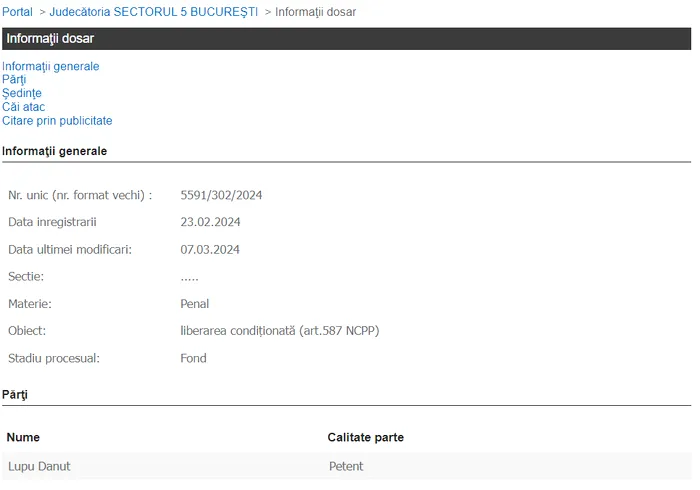
Task: Select the party name Lupu Danut
Action: click(x=39, y=466)
